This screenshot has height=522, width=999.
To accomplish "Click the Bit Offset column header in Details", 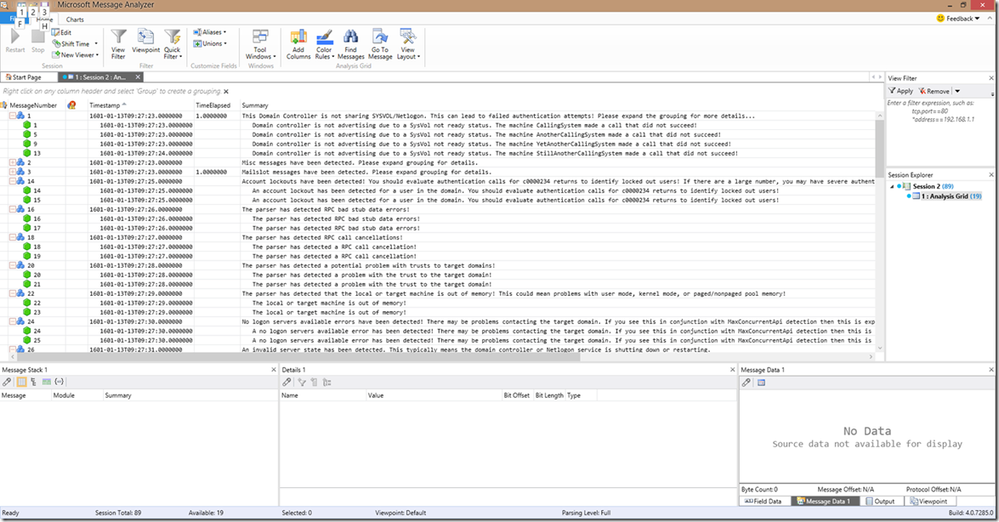I will 517,395.
